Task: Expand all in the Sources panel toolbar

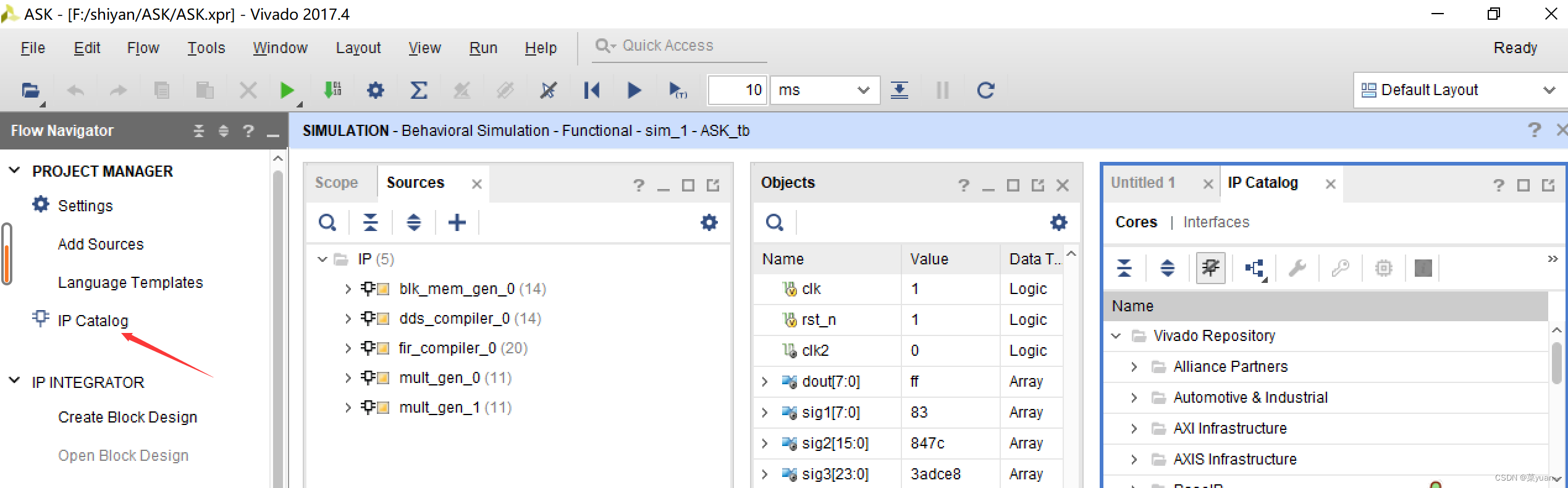Action: tap(414, 222)
